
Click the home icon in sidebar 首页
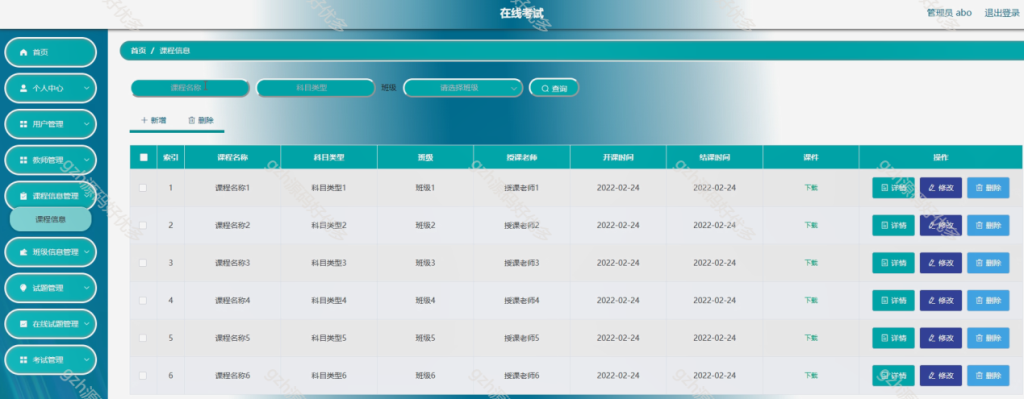coord(24,52)
